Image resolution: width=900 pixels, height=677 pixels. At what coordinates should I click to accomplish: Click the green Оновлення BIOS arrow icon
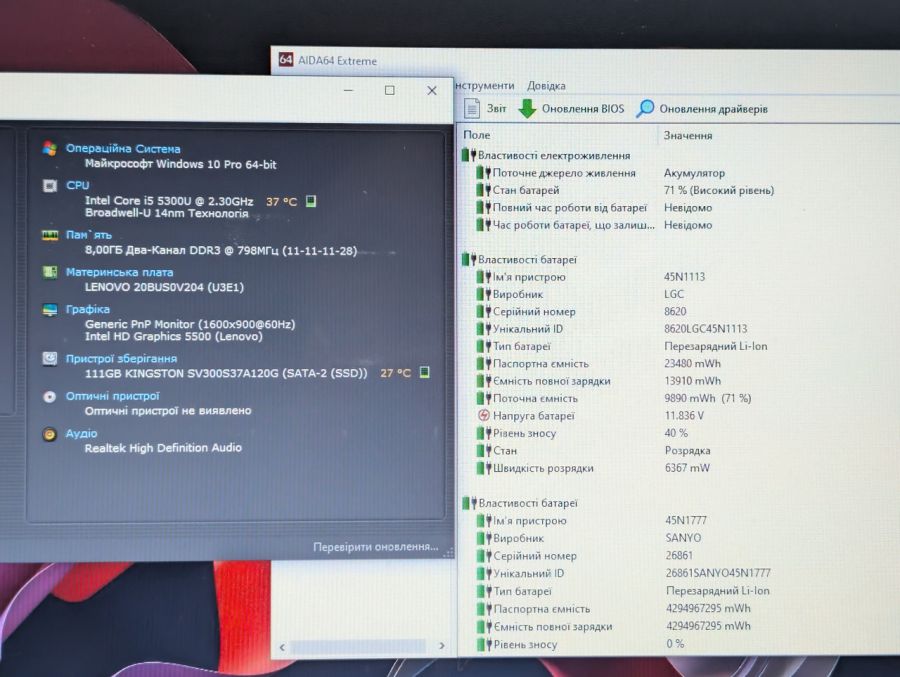(x=527, y=108)
